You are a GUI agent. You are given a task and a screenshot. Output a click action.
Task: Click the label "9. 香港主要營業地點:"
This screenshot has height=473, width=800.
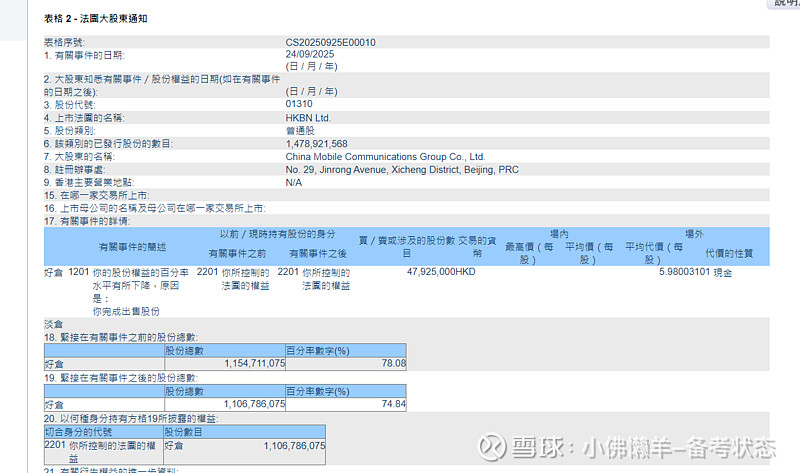pos(89,183)
